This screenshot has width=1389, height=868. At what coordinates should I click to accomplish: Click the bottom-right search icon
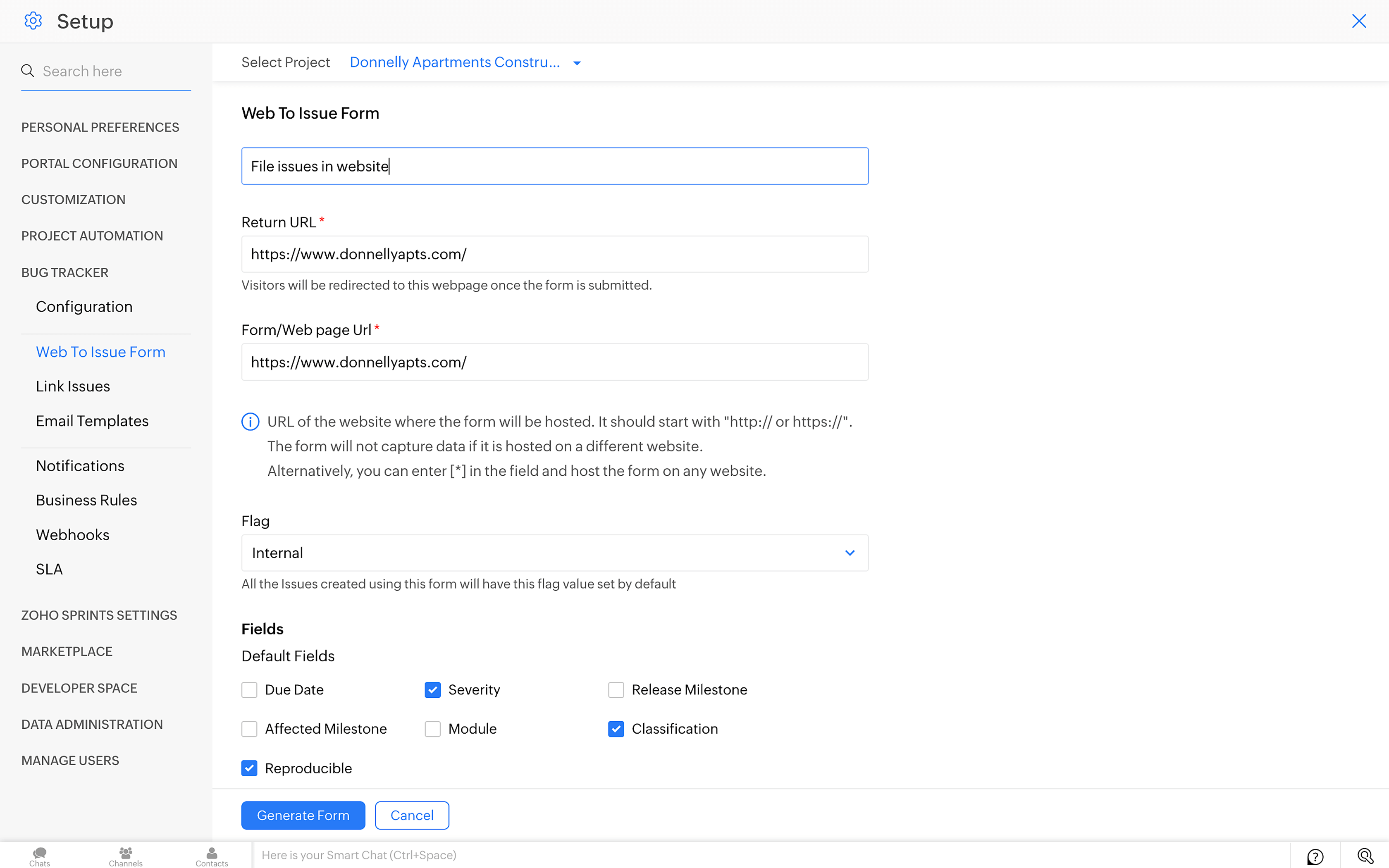(x=1365, y=856)
